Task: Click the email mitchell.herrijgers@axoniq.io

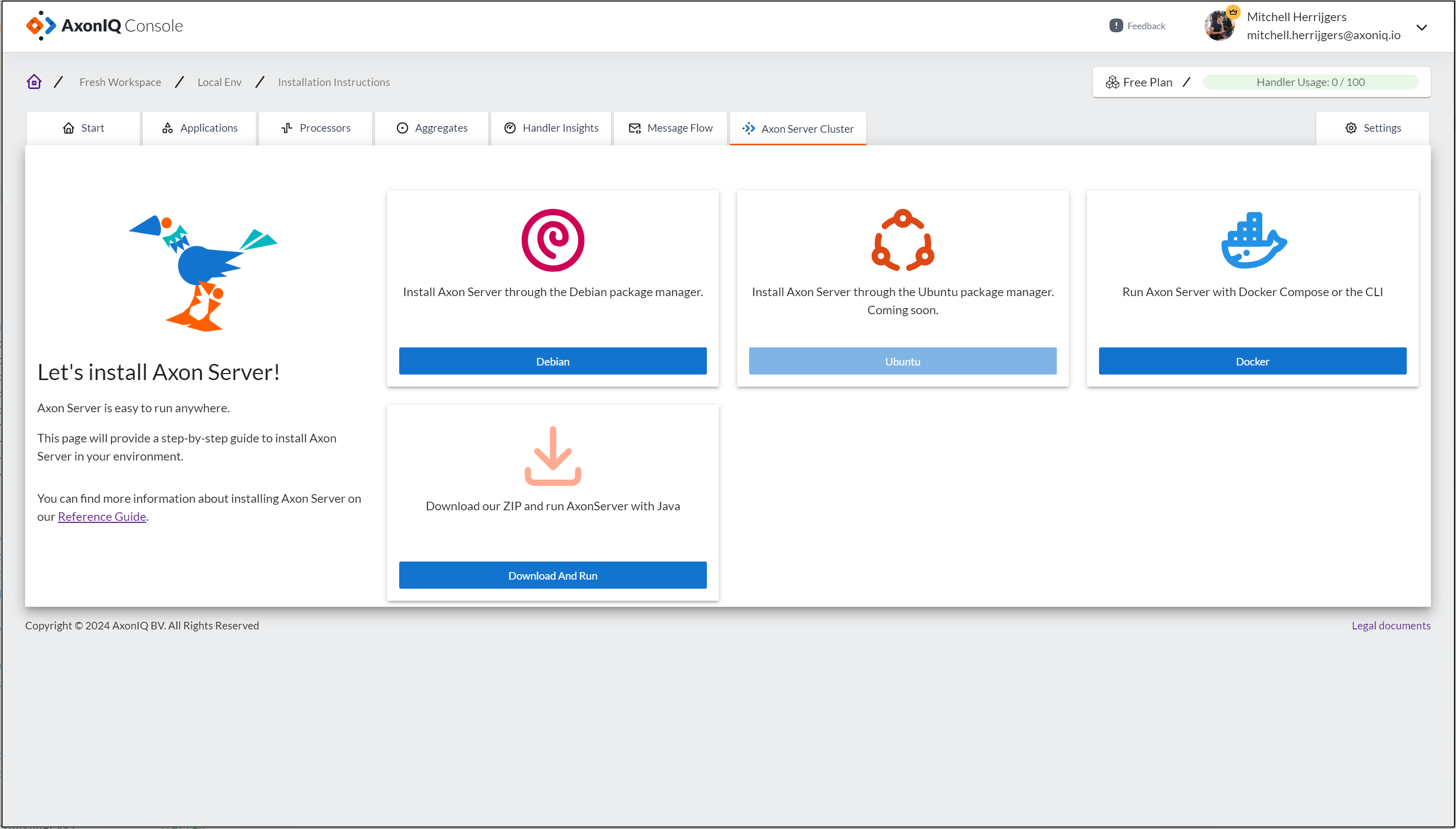Action: click(1323, 35)
